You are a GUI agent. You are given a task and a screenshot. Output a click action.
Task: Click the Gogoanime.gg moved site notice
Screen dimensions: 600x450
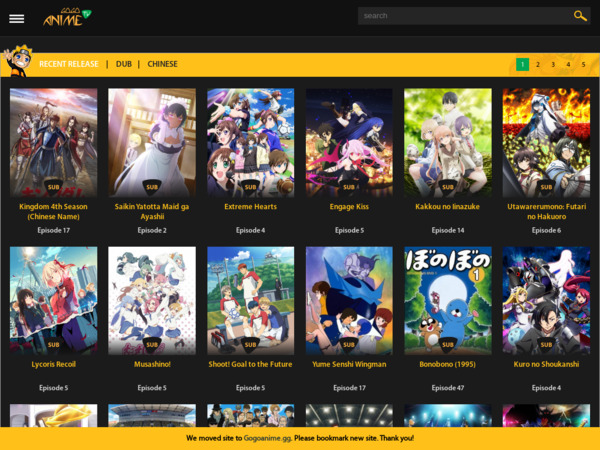tap(300, 438)
